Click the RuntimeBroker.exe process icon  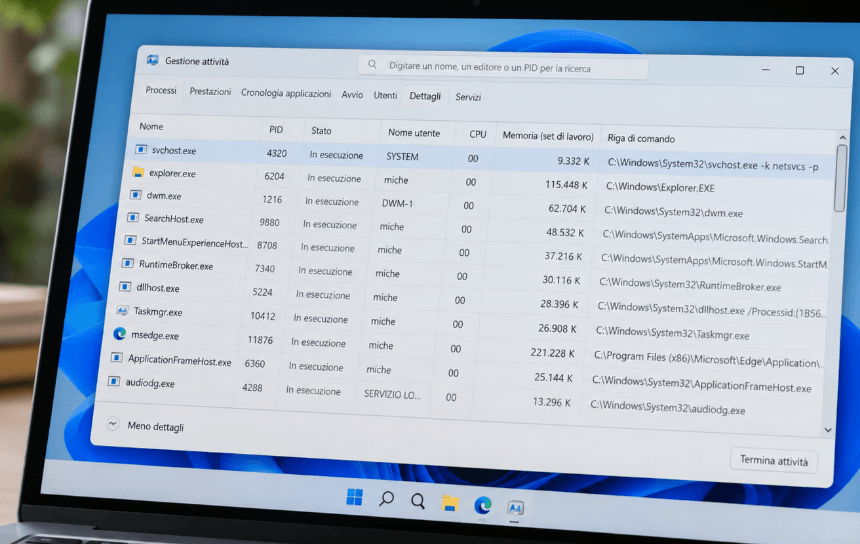pos(127,263)
